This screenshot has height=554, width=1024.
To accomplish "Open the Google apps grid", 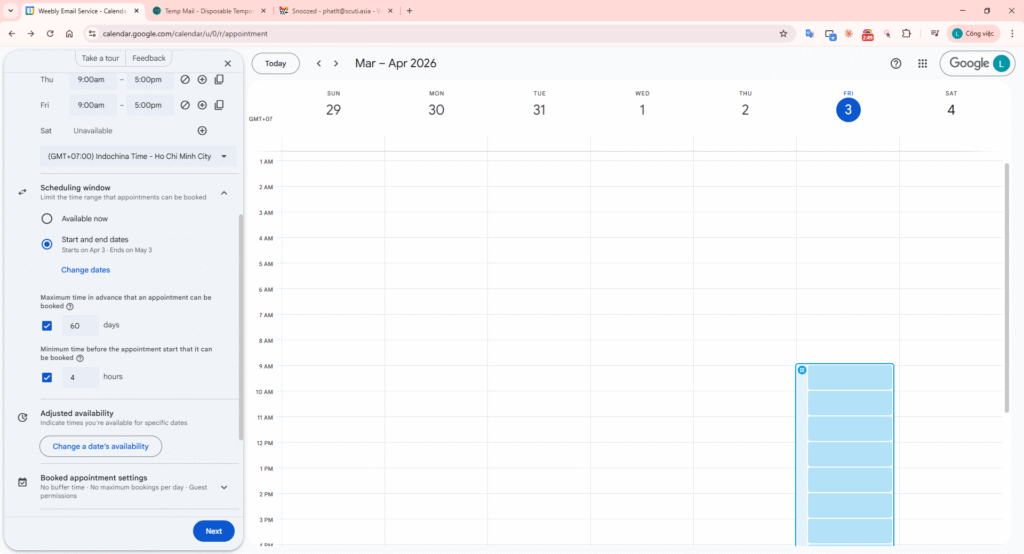I will [922, 63].
